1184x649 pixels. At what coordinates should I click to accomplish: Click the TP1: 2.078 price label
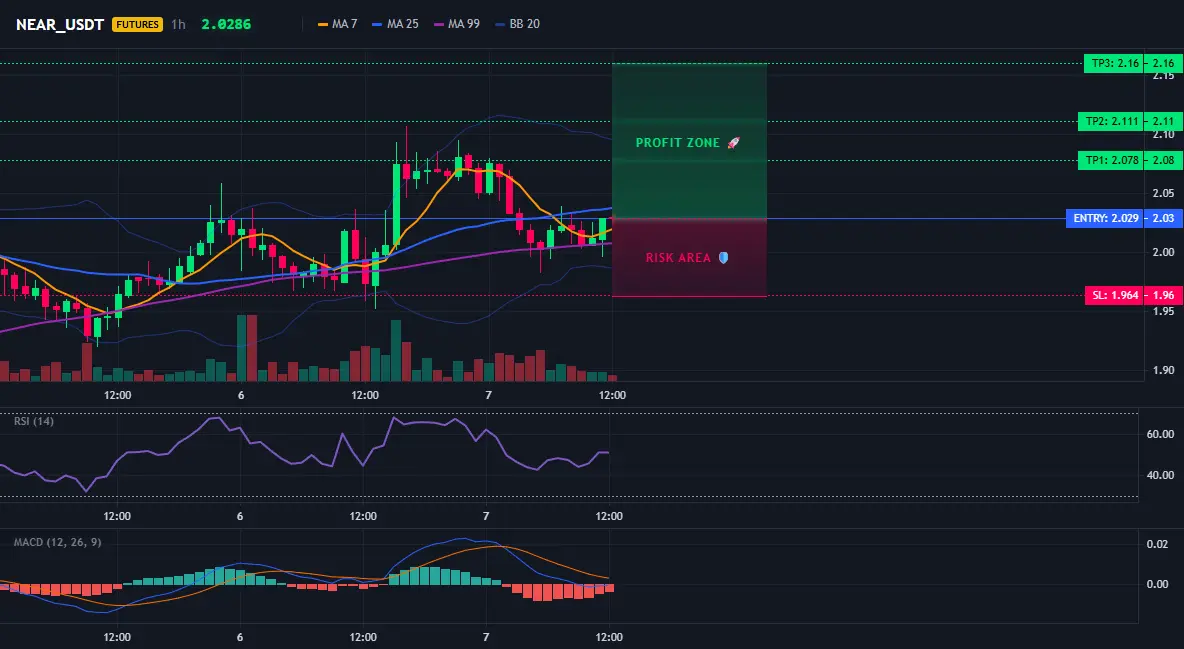click(1110, 160)
